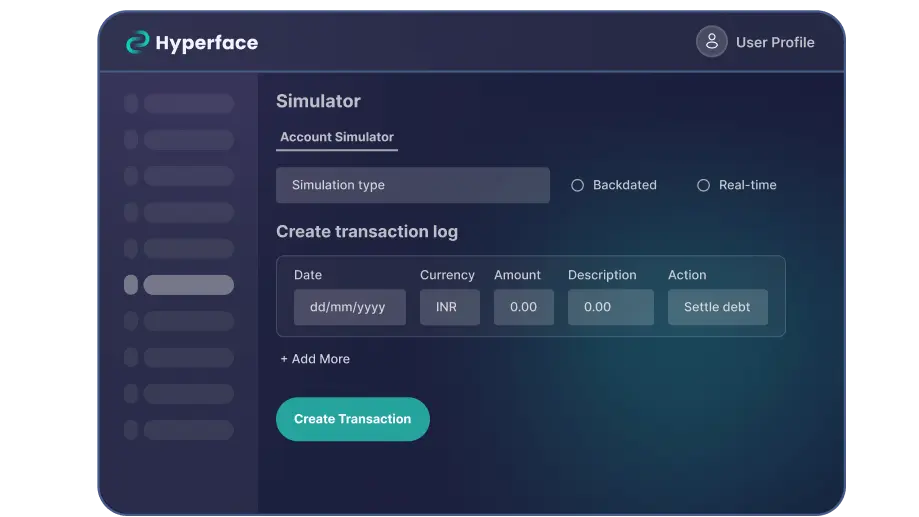
Task: Click the highlighted active sidebar icon
Action: [131, 285]
